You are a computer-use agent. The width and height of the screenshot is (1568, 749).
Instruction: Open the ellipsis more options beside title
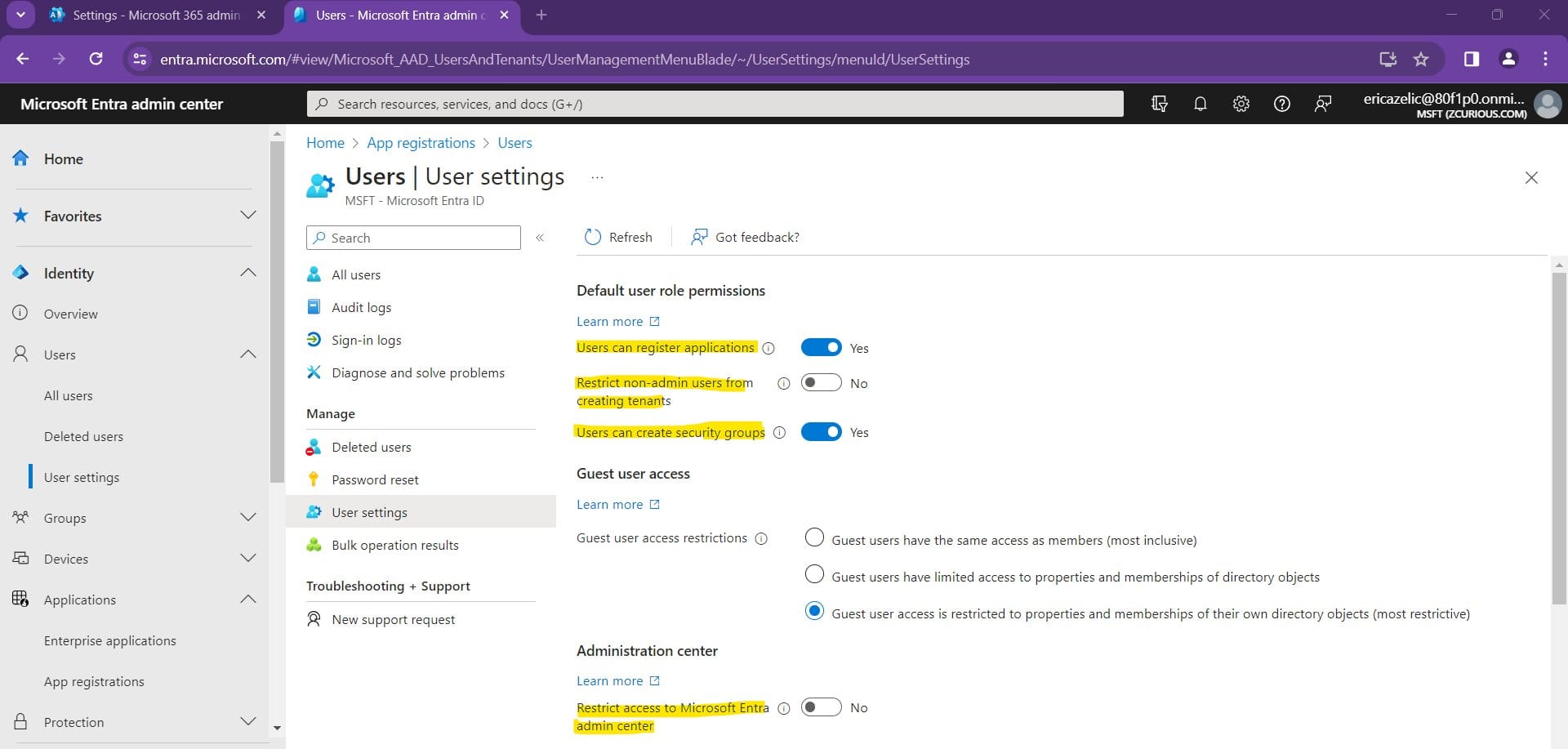coord(597,177)
